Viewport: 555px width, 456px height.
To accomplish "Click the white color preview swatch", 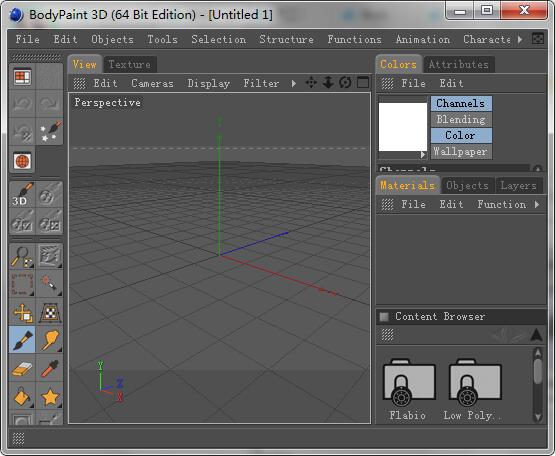I will coord(403,127).
